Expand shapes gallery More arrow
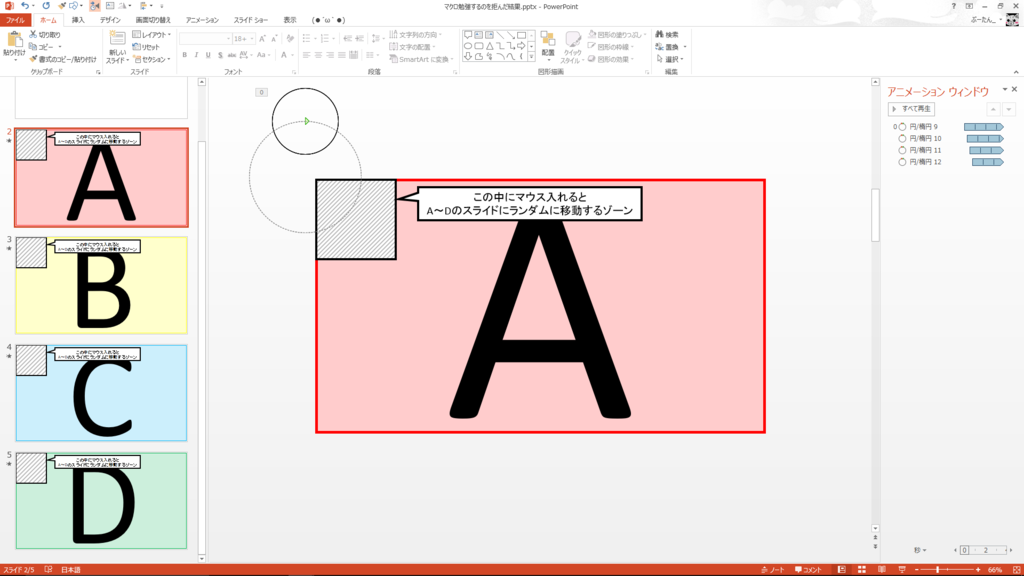This screenshot has width=1024, height=576. tap(532, 57)
